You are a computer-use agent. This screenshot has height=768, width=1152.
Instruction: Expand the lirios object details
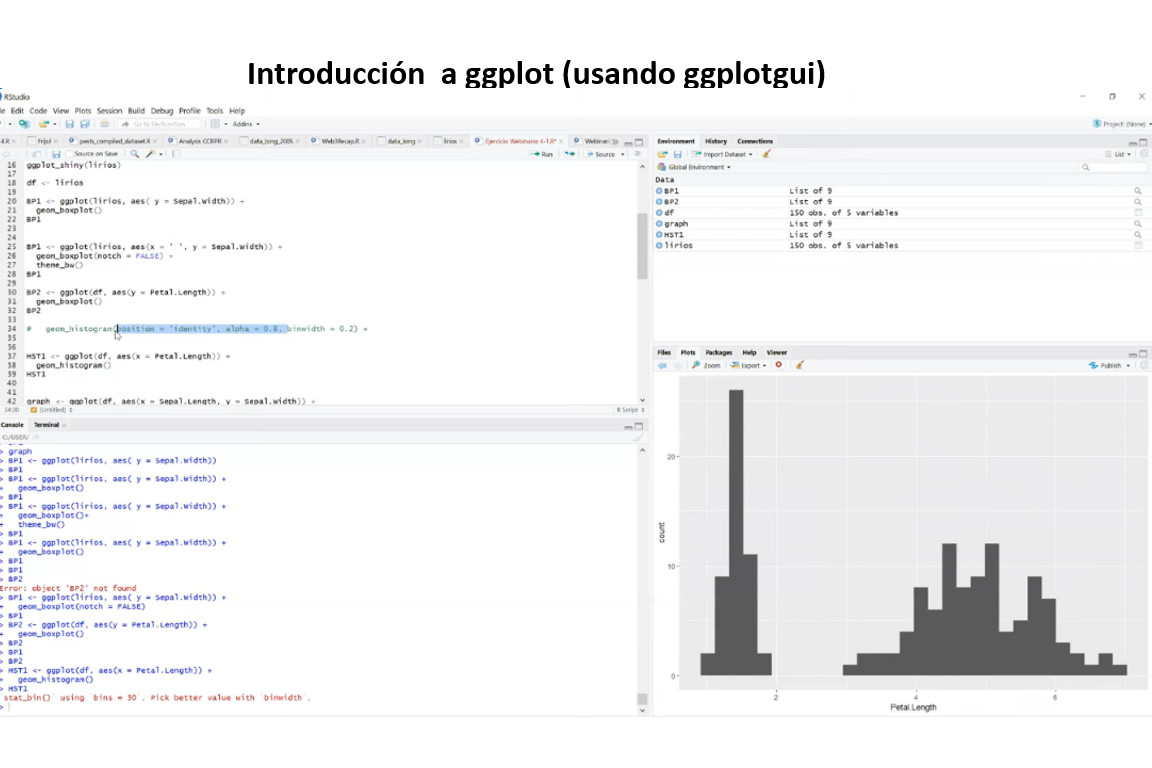pos(660,245)
